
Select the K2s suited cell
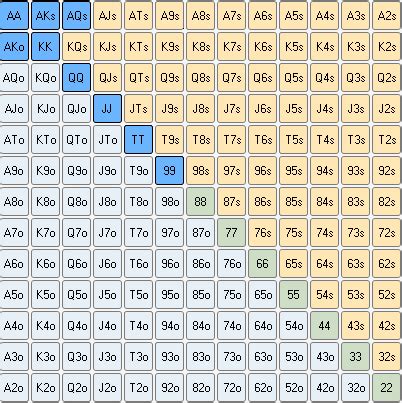[387, 46]
